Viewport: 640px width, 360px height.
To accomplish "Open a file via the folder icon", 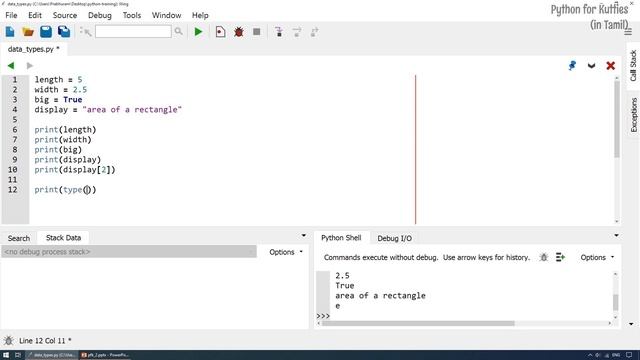I will point(28,32).
